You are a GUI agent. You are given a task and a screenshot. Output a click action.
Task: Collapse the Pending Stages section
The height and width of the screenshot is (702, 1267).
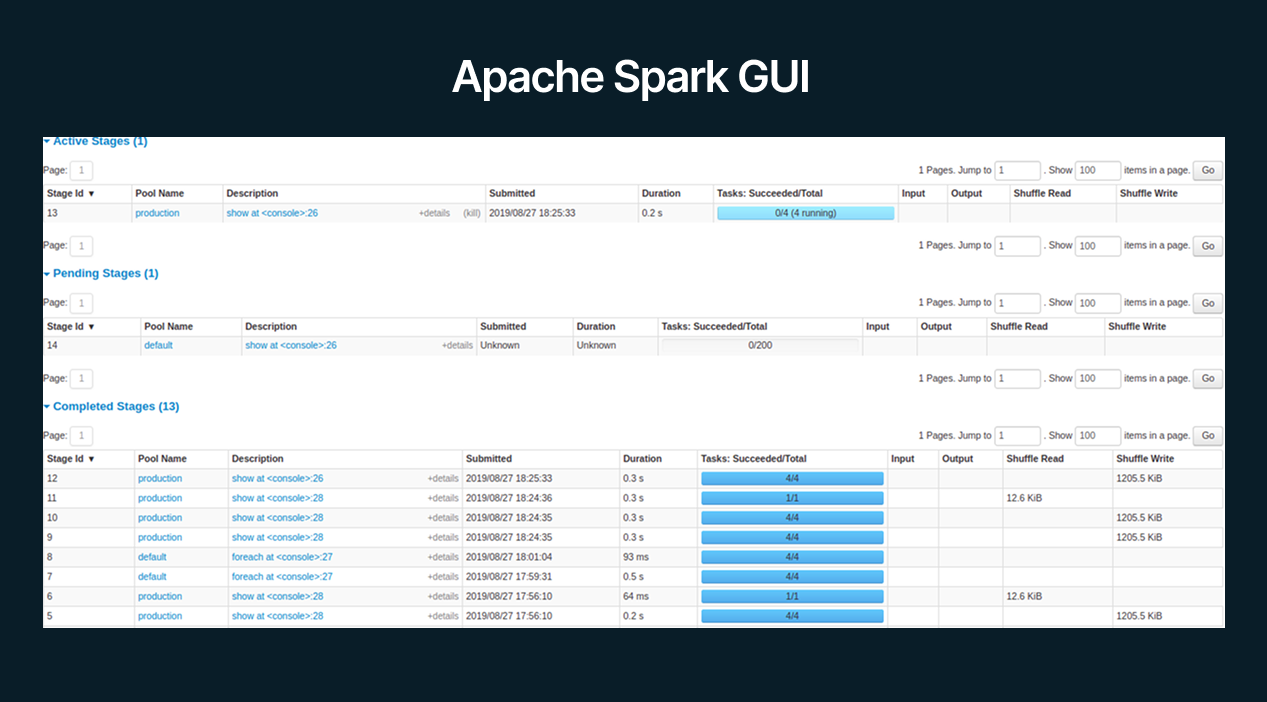pos(104,273)
